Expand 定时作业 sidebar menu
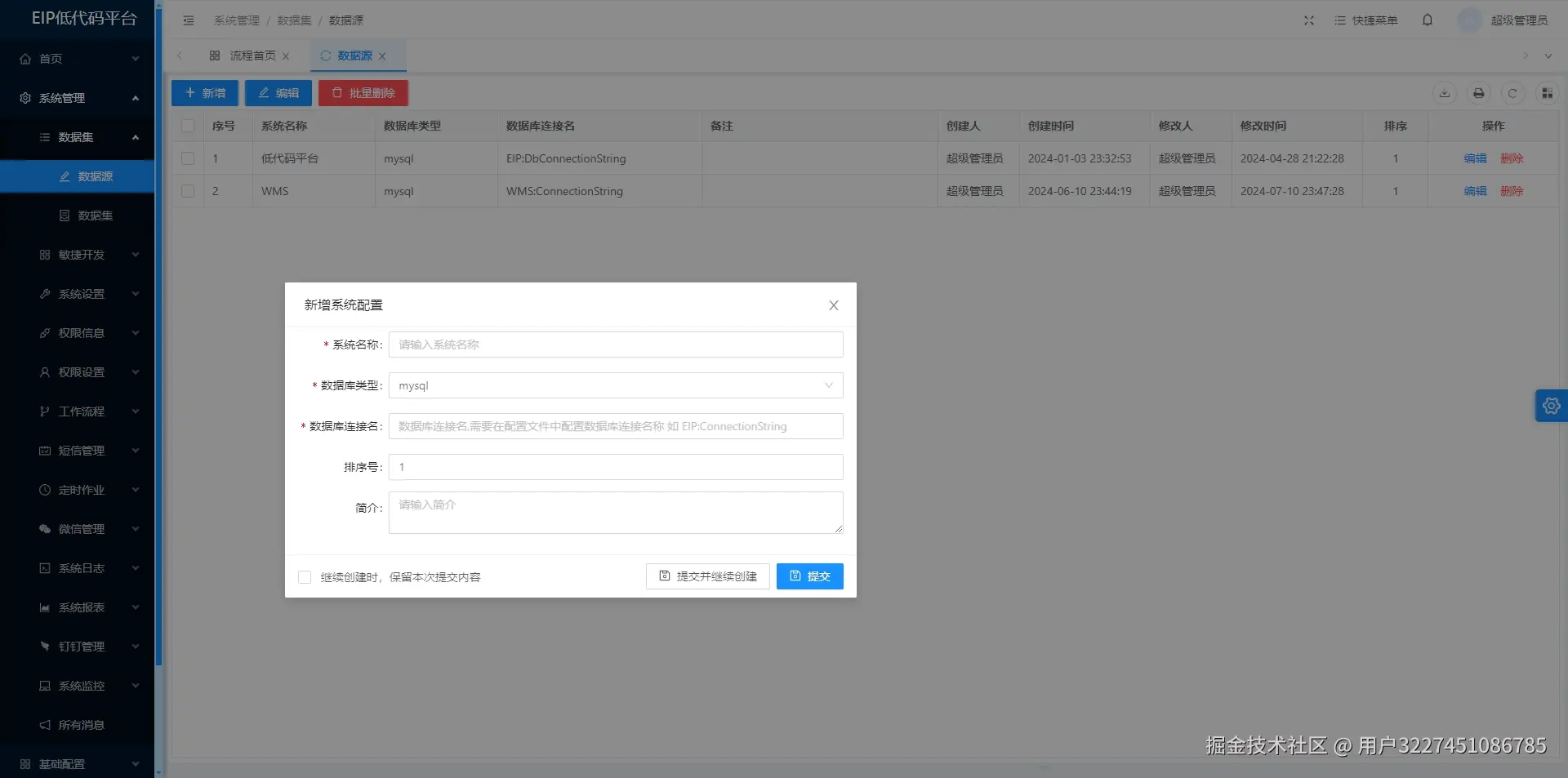The image size is (1568, 778). tap(78, 490)
